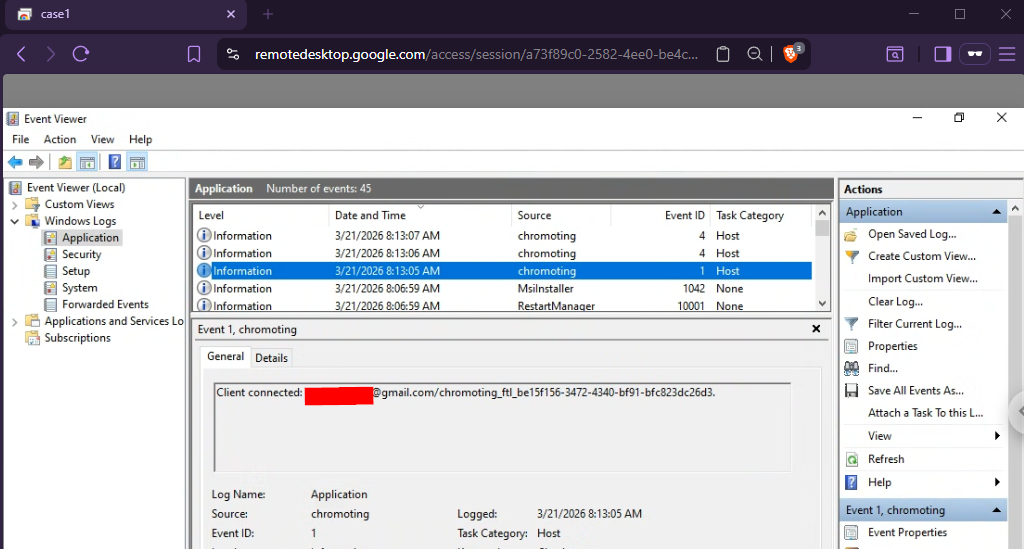Select Security log in tree
The image size is (1024, 549).
(81, 255)
